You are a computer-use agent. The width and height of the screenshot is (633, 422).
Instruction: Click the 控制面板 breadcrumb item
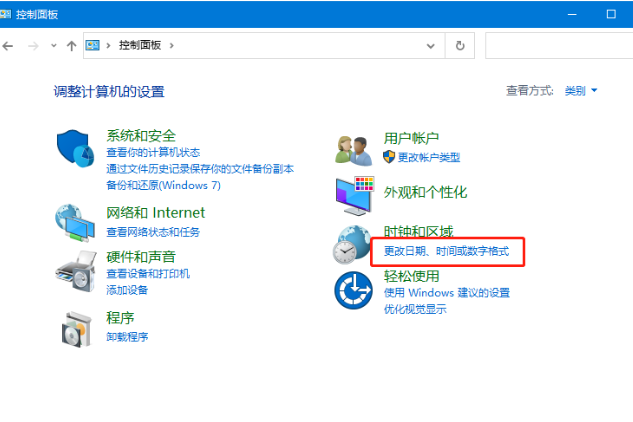(x=140, y=45)
